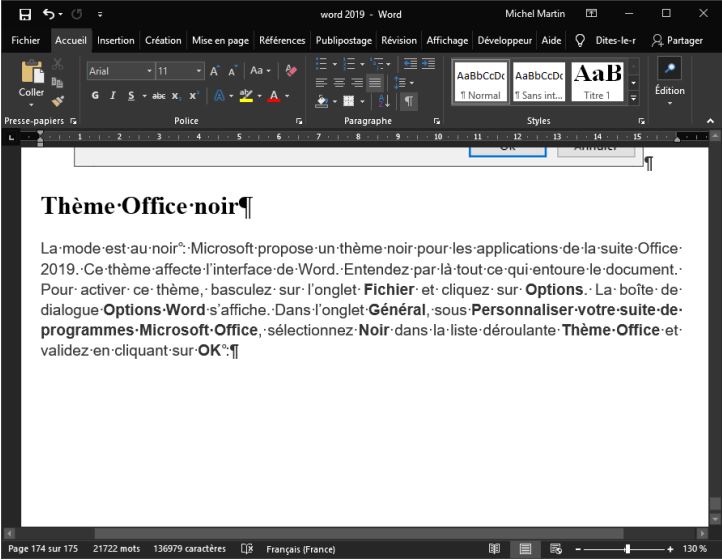Open the font name dropdown showing Arial
722x560 pixels.
click(x=149, y=71)
